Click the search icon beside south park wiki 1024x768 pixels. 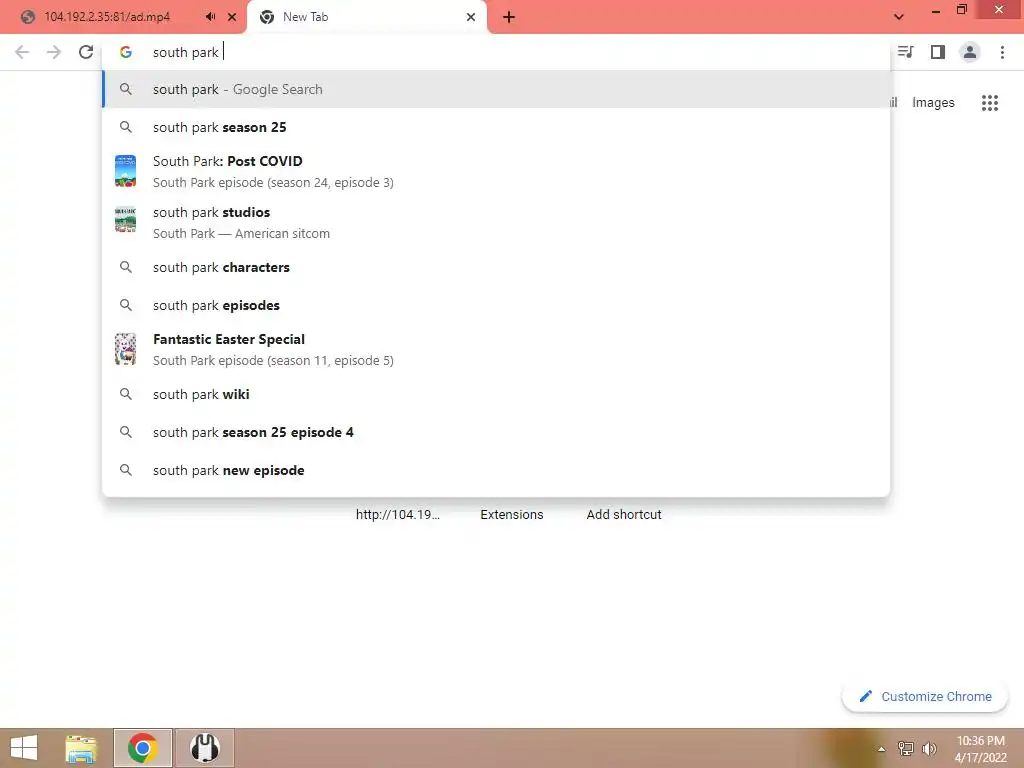pyautogui.click(x=126, y=394)
